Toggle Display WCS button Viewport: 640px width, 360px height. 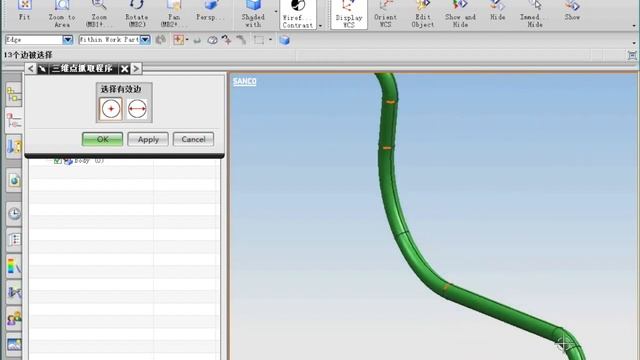tap(349, 14)
